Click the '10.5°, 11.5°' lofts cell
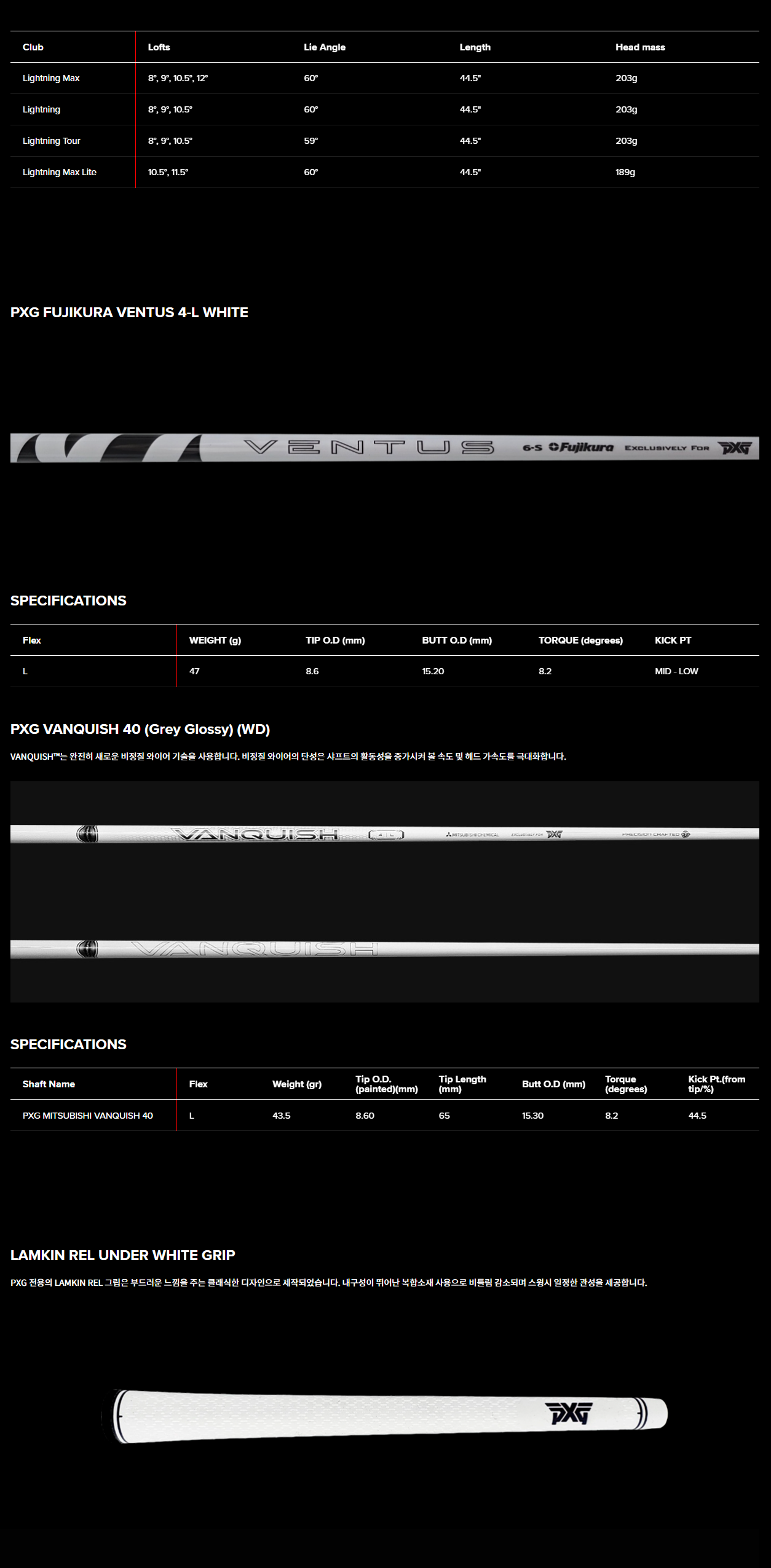 coord(168,172)
